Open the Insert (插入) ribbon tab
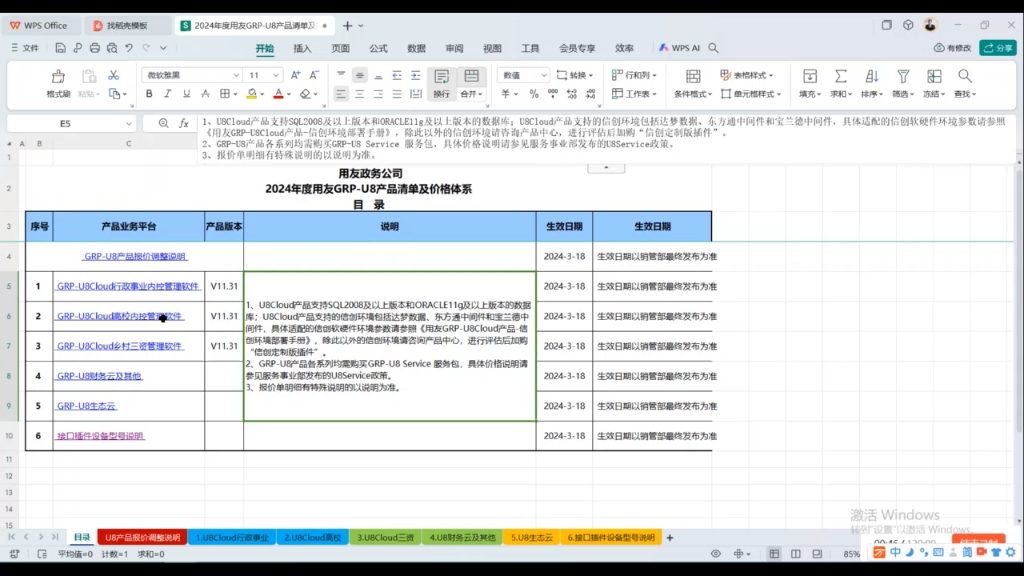 tap(302, 48)
